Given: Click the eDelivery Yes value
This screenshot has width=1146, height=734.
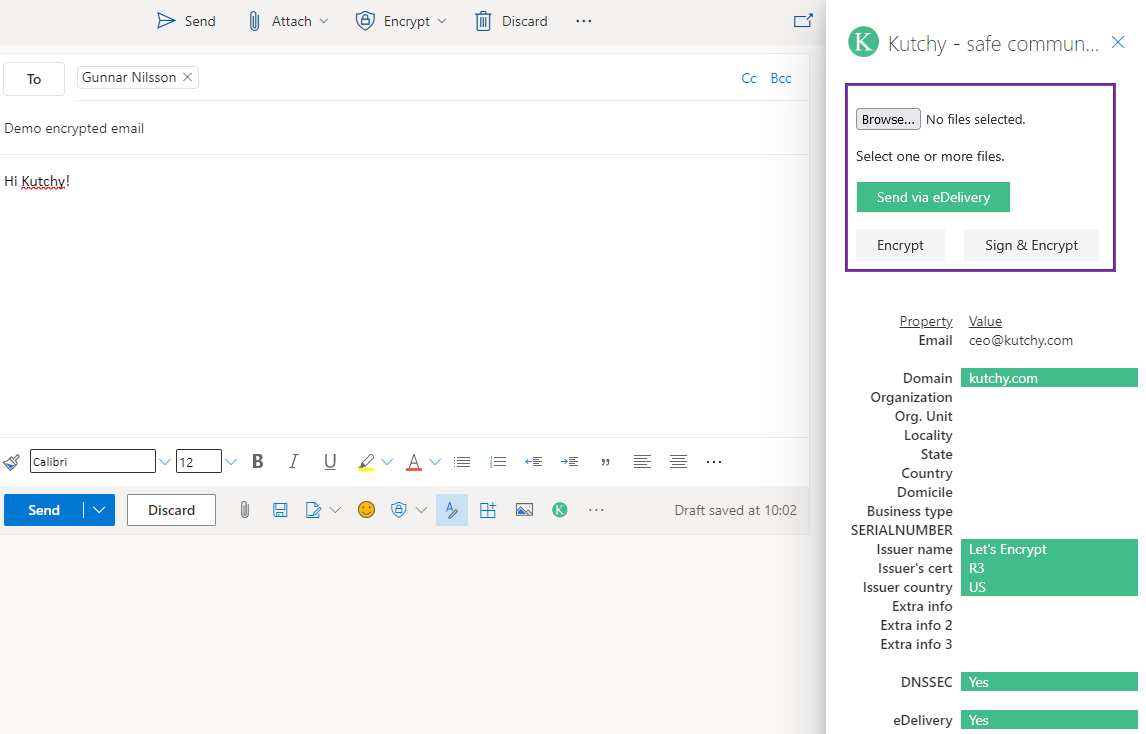Looking at the screenshot, I should 1050,720.
